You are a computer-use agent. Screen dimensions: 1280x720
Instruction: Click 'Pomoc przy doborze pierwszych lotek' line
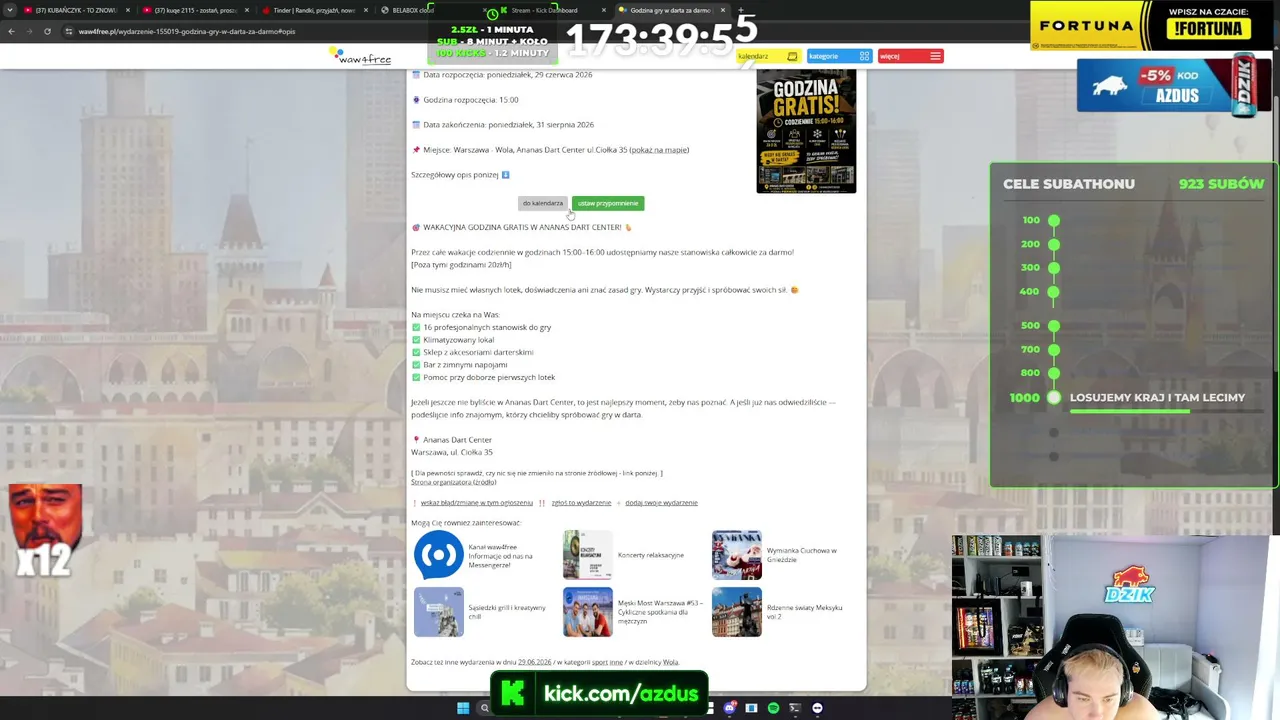point(489,377)
